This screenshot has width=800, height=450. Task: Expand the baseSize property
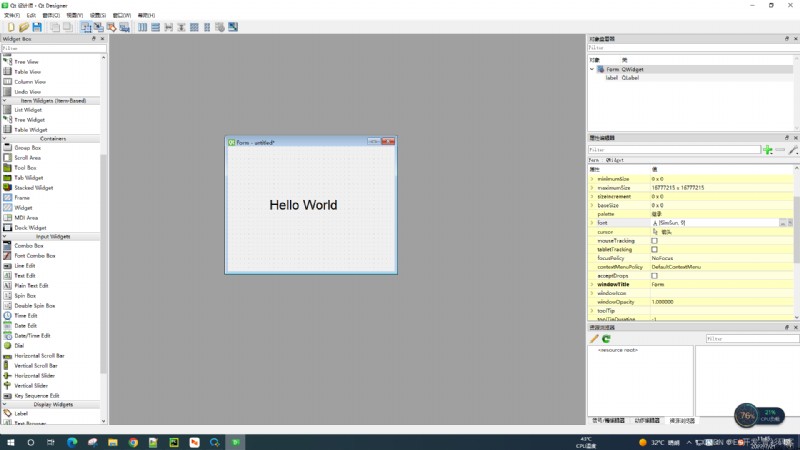coord(592,205)
